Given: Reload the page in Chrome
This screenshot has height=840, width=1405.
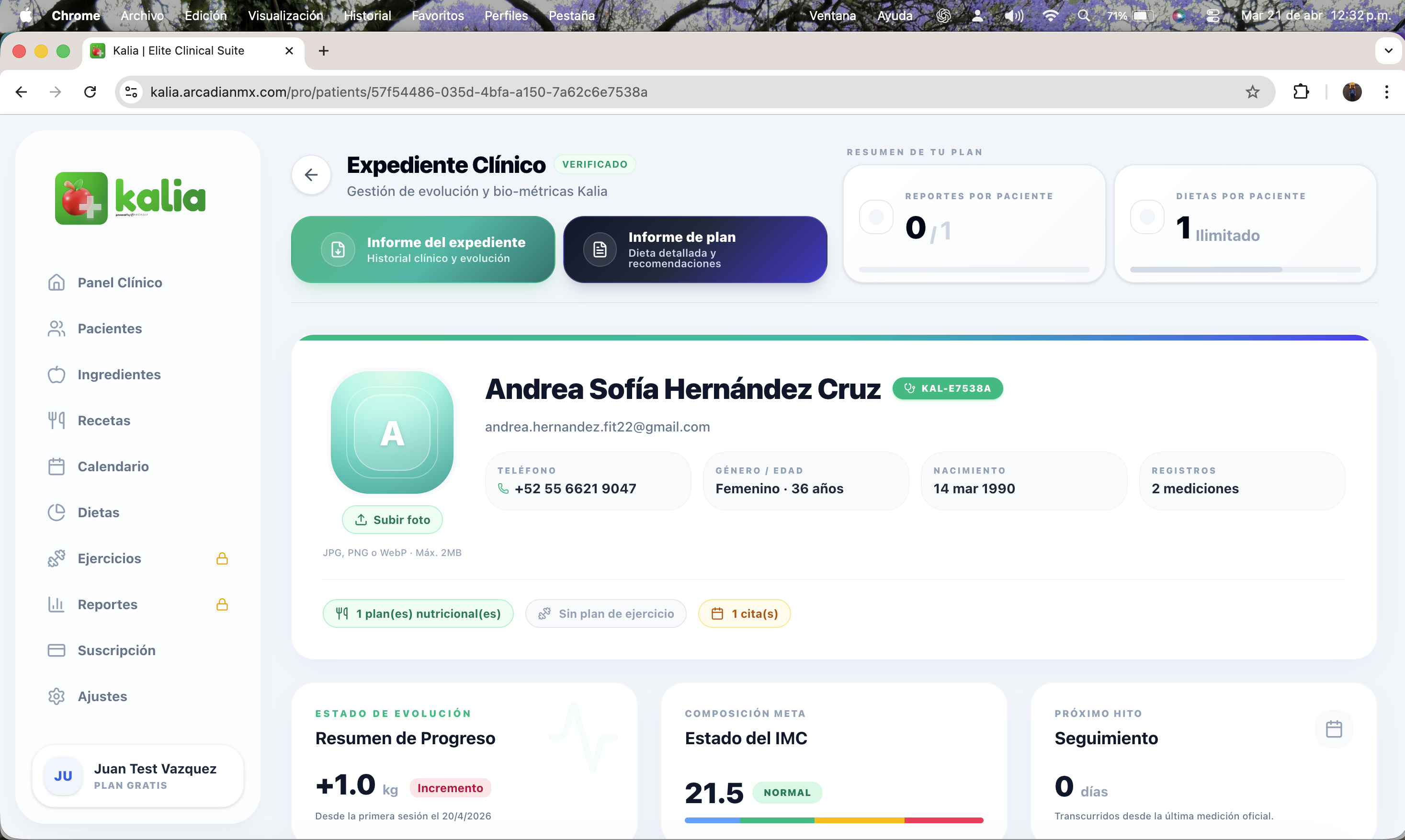Looking at the screenshot, I should (90, 91).
